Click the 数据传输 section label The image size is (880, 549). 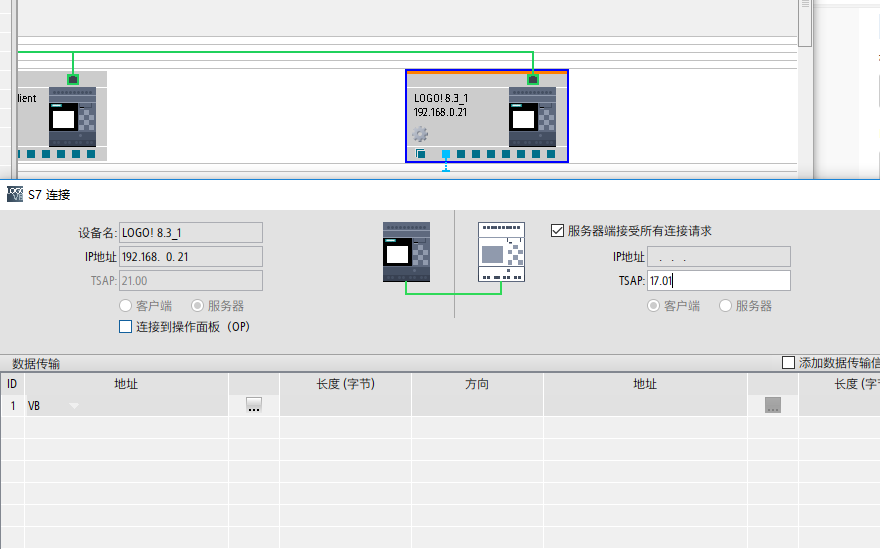pos(36,364)
